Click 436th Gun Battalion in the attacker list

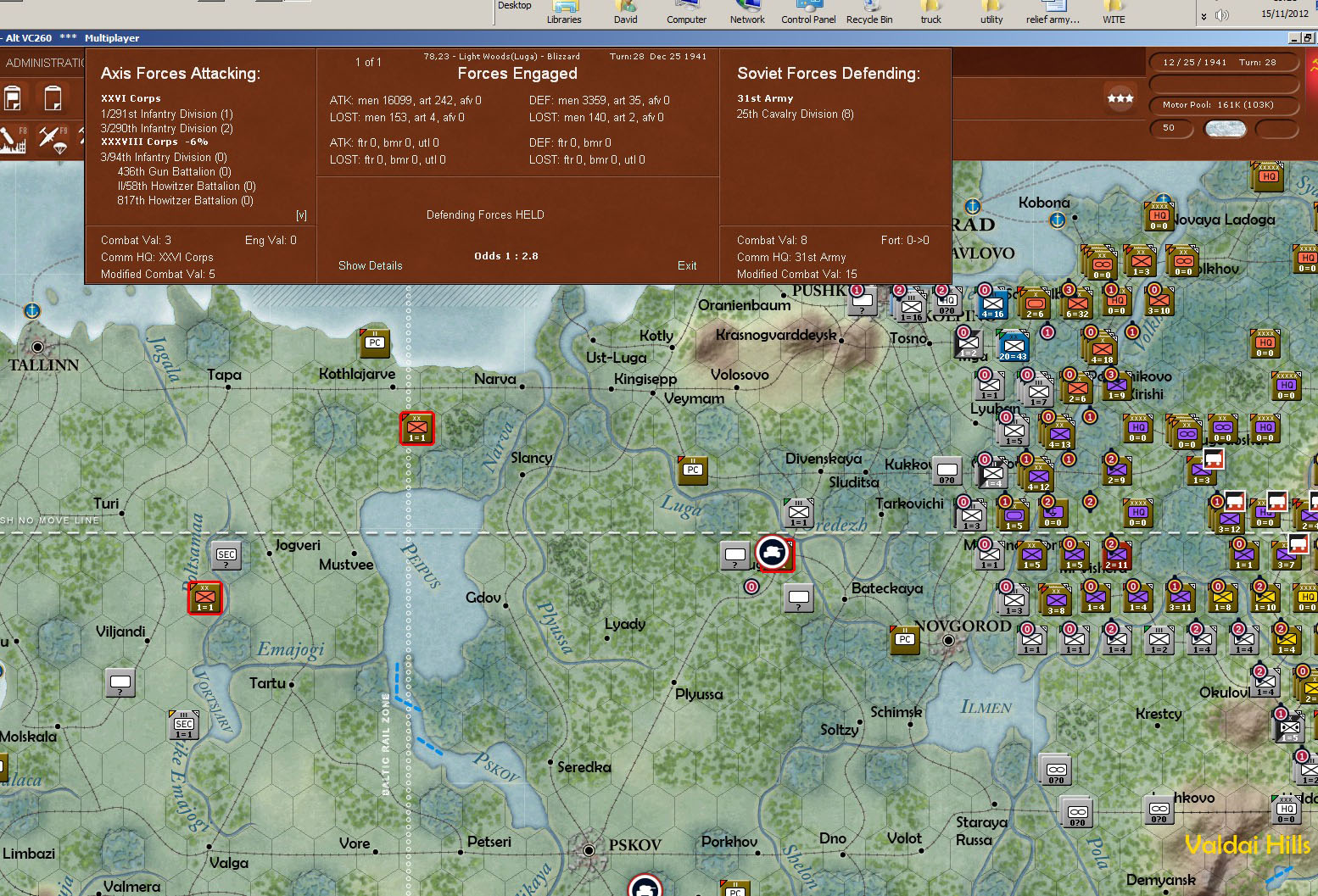click(174, 171)
